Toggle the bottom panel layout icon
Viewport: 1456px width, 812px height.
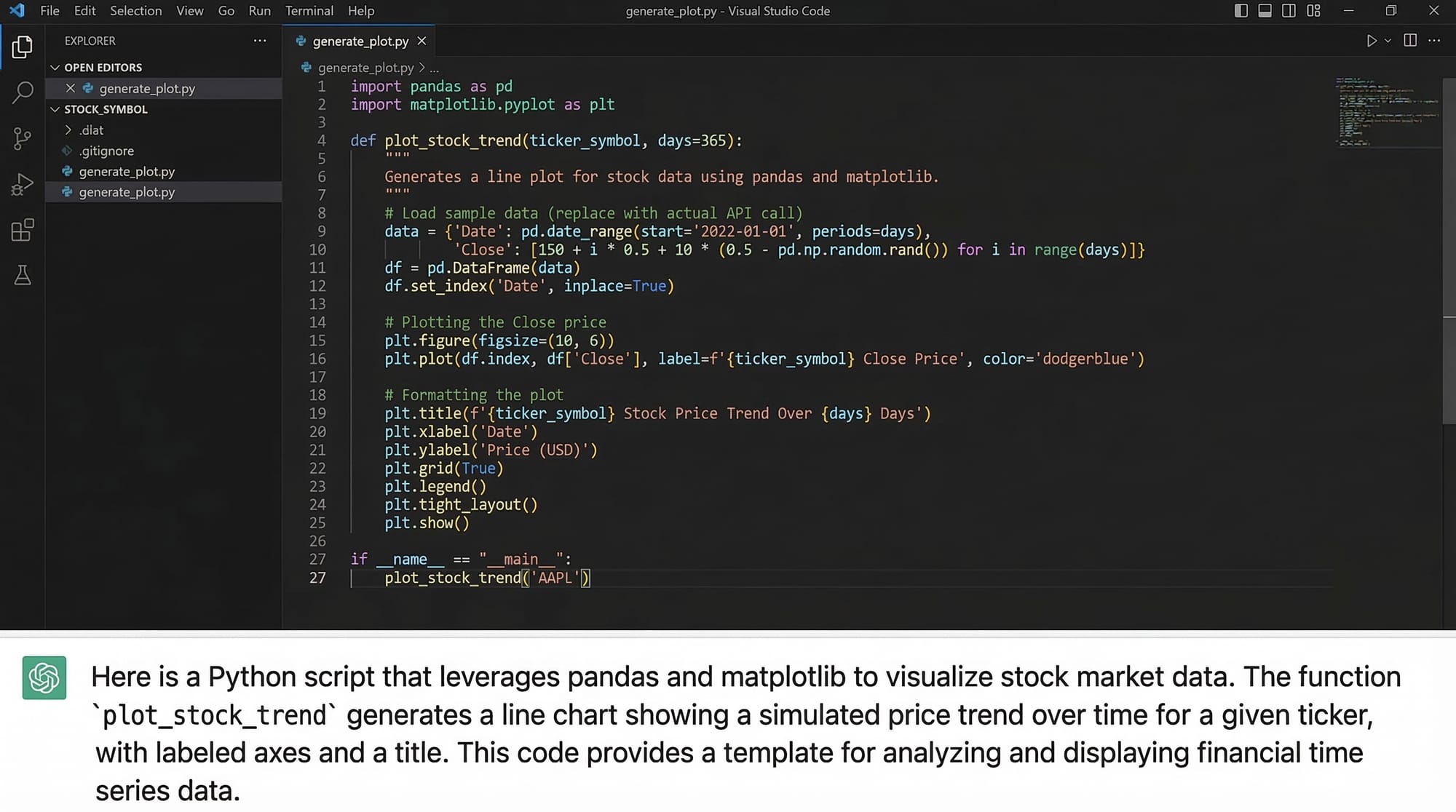[1265, 11]
